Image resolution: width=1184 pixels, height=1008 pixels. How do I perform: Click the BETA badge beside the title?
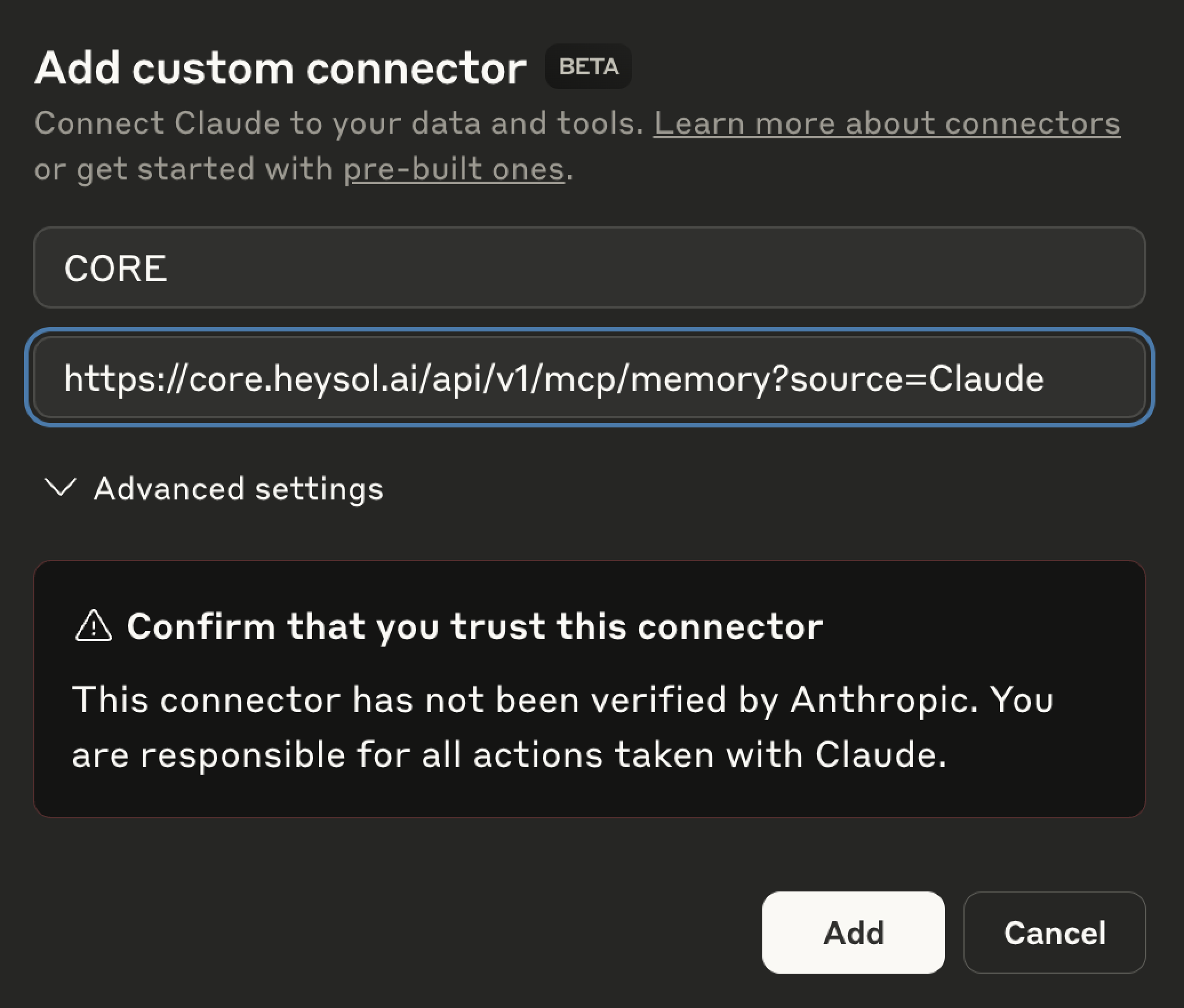[x=588, y=67]
